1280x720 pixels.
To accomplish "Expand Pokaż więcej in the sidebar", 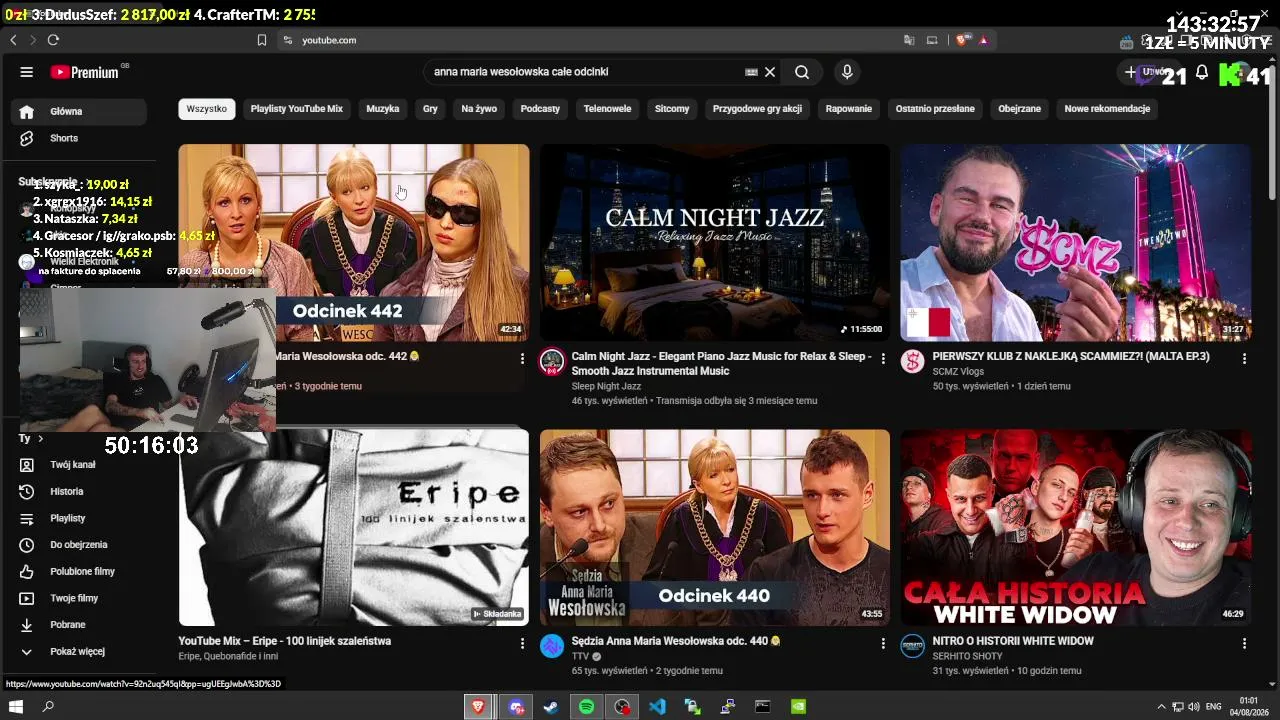I will point(80,651).
